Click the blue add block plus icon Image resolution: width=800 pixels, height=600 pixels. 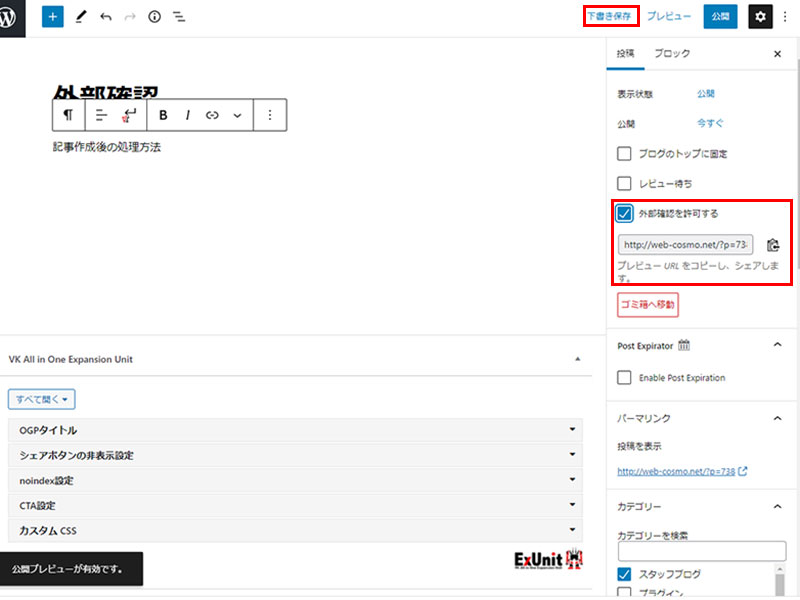[x=53, y=17]
